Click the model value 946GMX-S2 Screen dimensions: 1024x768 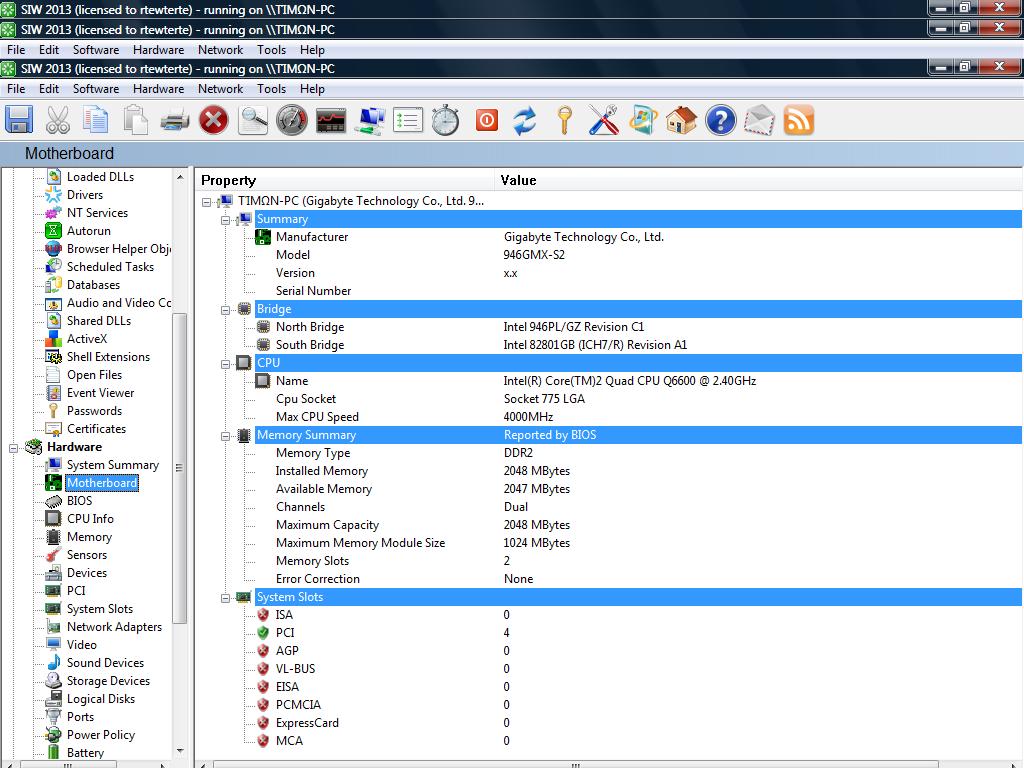pyautogui.click(x=534, y=255)
